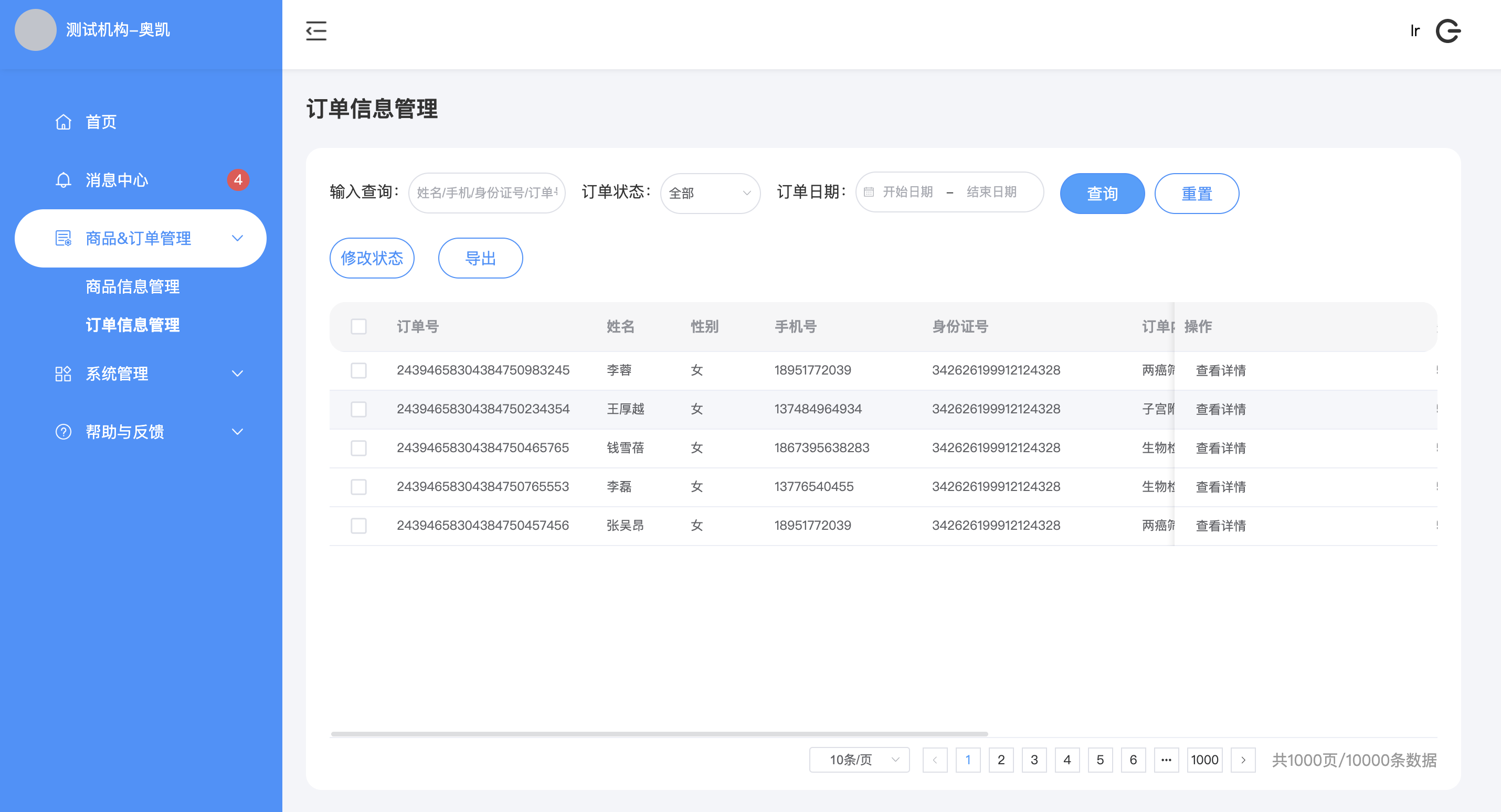
Task: Click the document icon beside 商品&订单管理
Action: coord(63,238)
